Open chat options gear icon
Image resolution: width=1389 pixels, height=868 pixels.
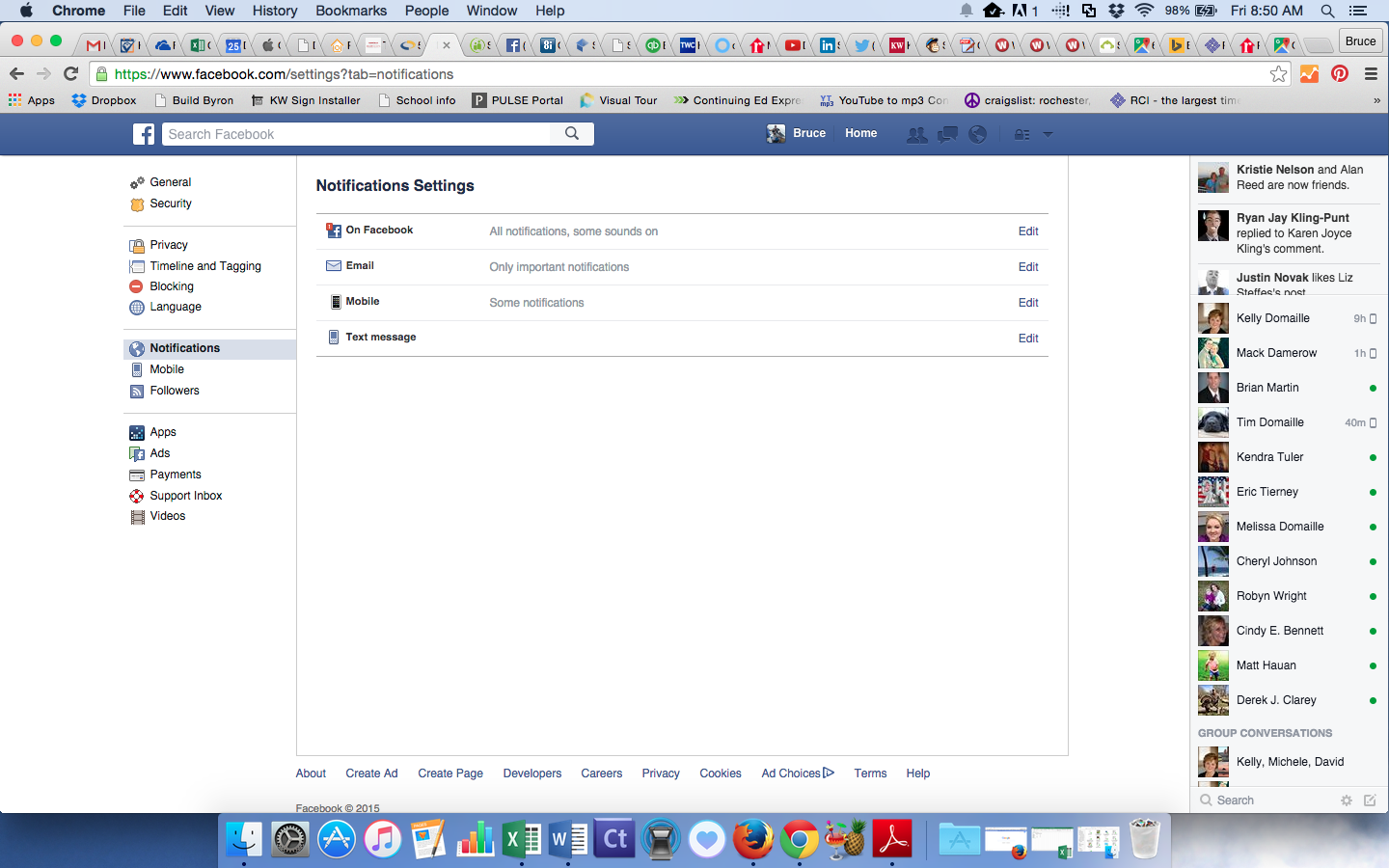(1347, 800)
